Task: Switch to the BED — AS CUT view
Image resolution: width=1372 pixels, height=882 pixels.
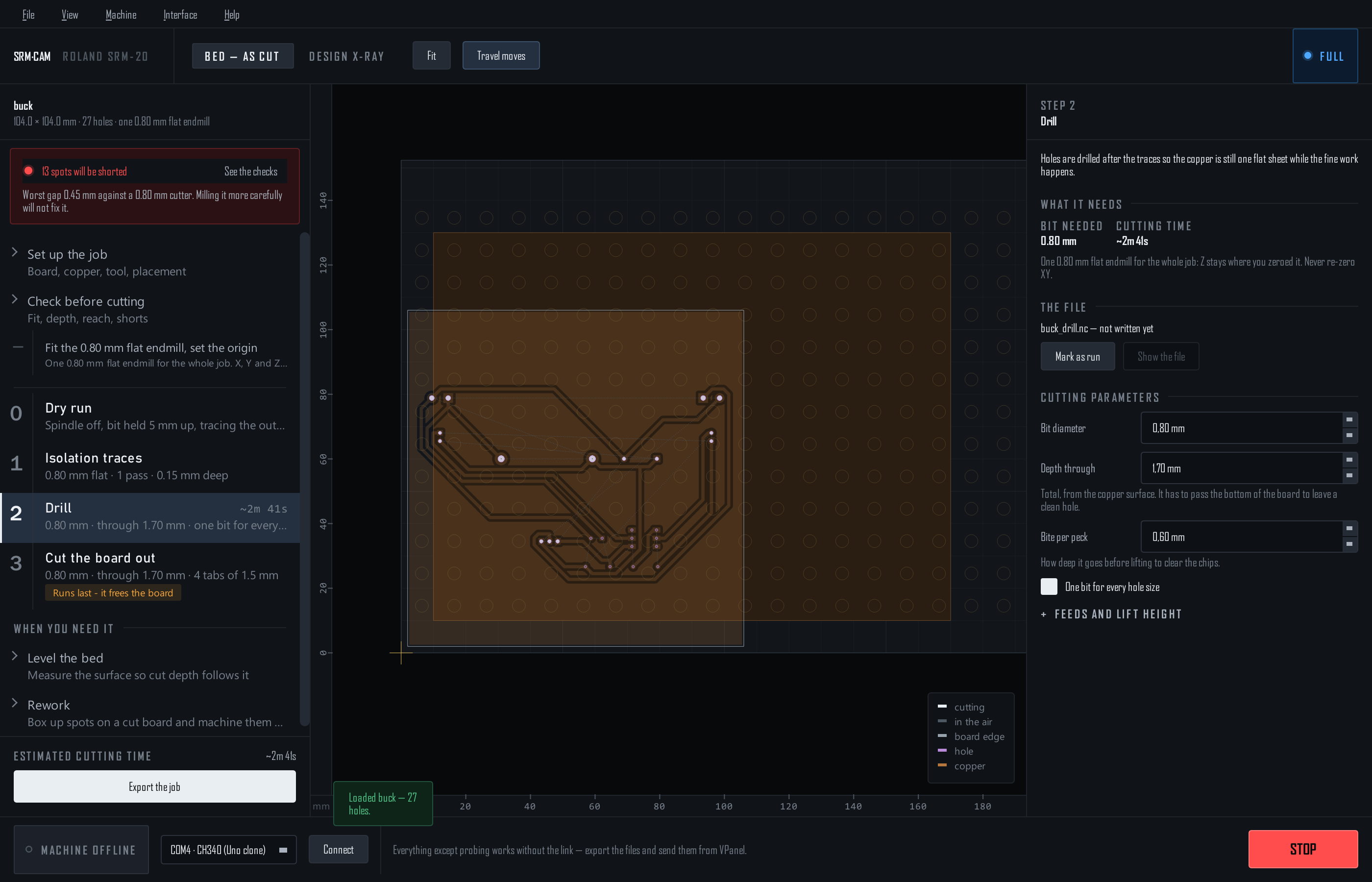Action: click(243, 56)
